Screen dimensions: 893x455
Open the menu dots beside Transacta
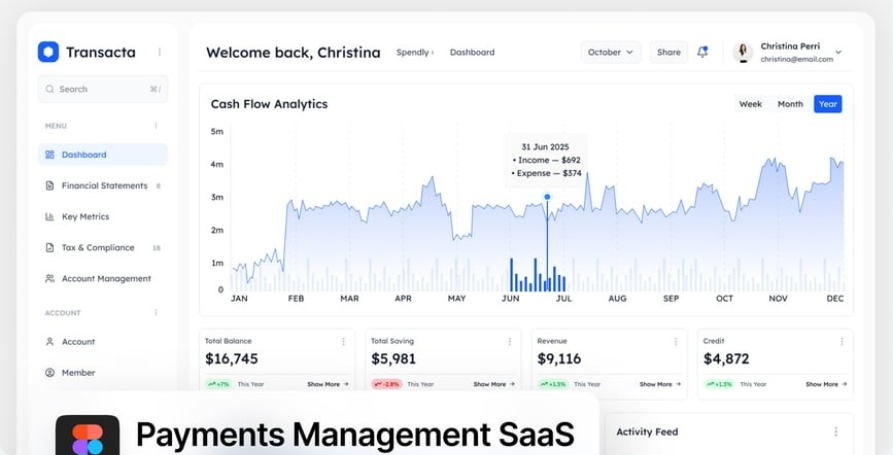159,52
